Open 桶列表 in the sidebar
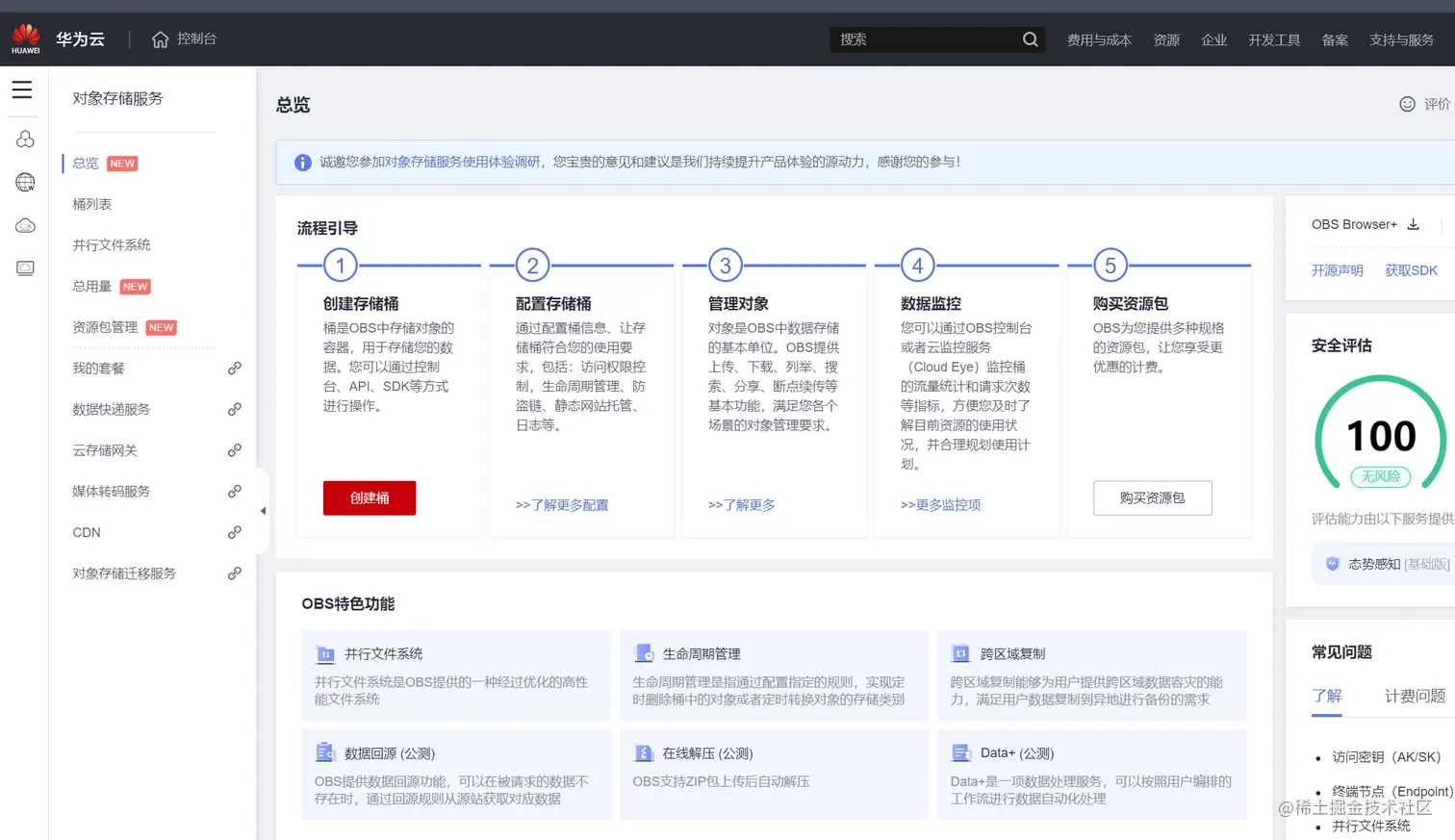The image size is (1455, 840). pos(92,204)
